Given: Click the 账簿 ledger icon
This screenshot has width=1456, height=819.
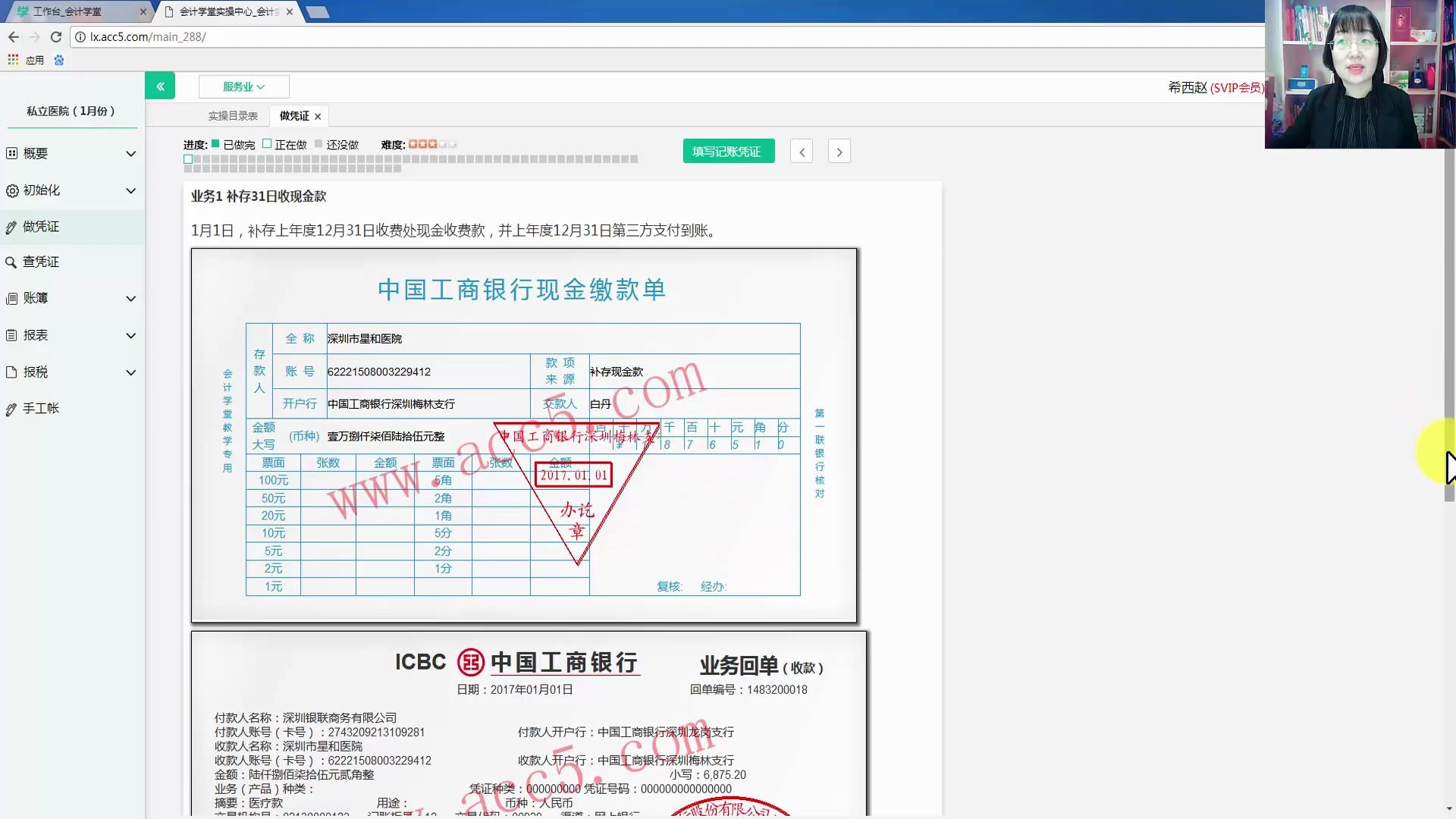Looking at the screenshot, I should click(11, 299).
